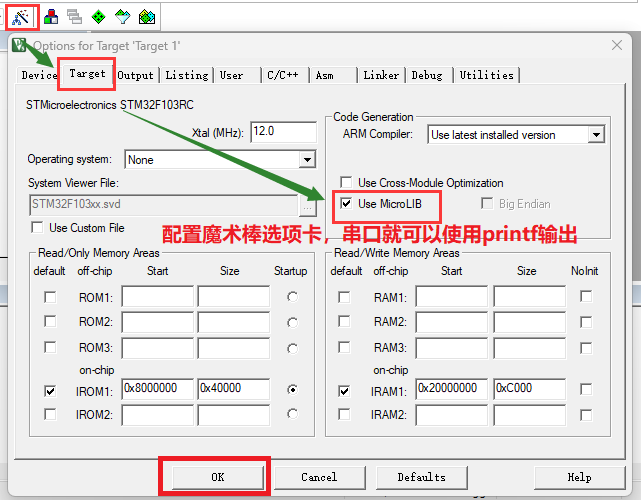Image resolution: width=641 pixels, height=500 pixels.
Task: Check the RAM1 default checkbox
Action: [x=344, y=297]
